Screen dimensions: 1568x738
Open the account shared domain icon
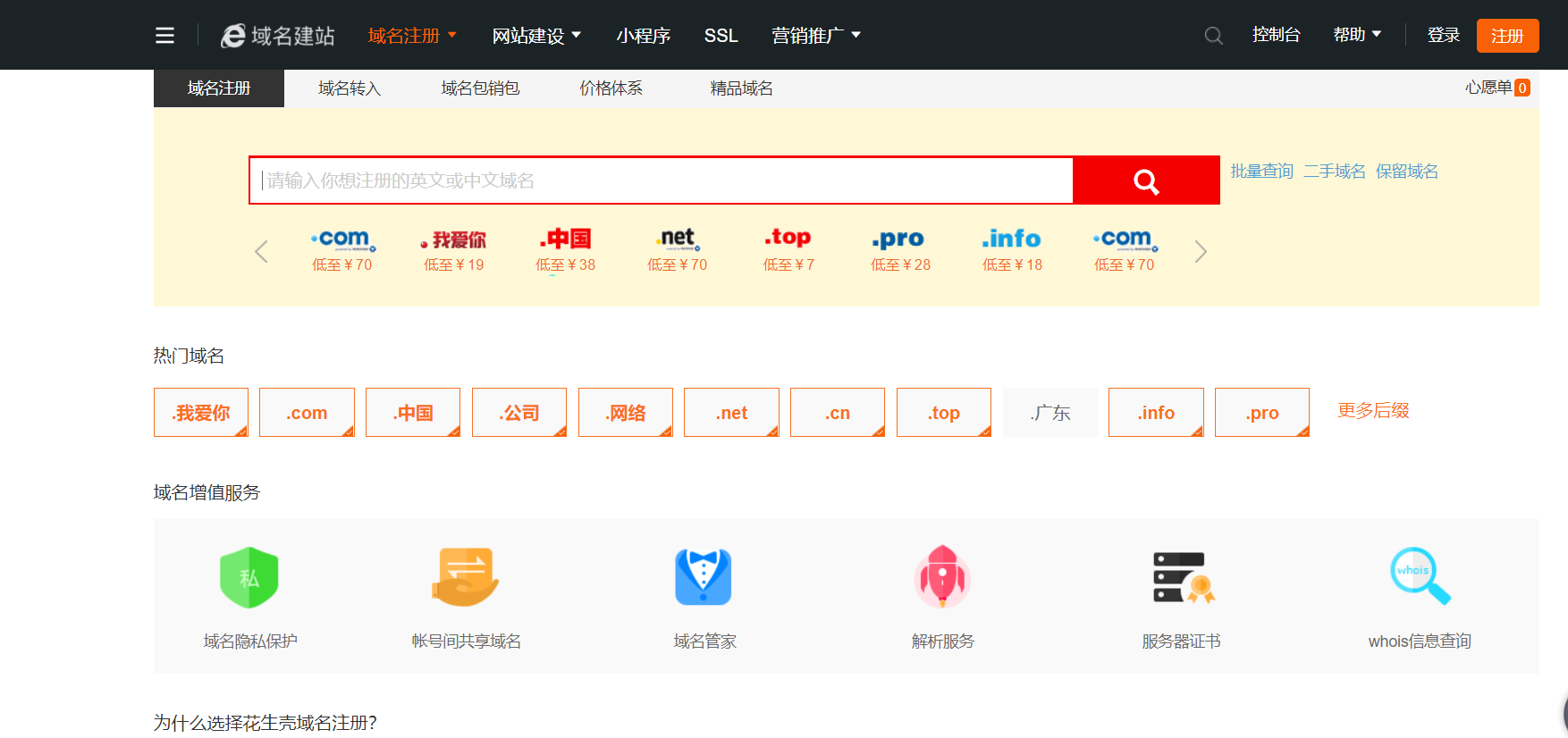[466, 577]
